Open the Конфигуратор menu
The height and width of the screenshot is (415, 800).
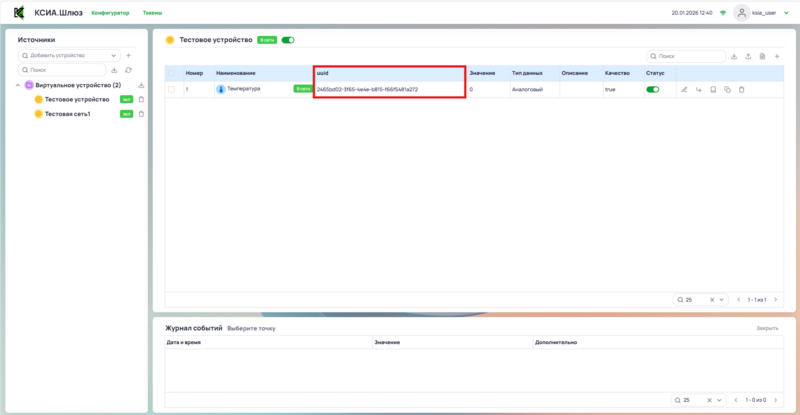(x=110, y=13)
